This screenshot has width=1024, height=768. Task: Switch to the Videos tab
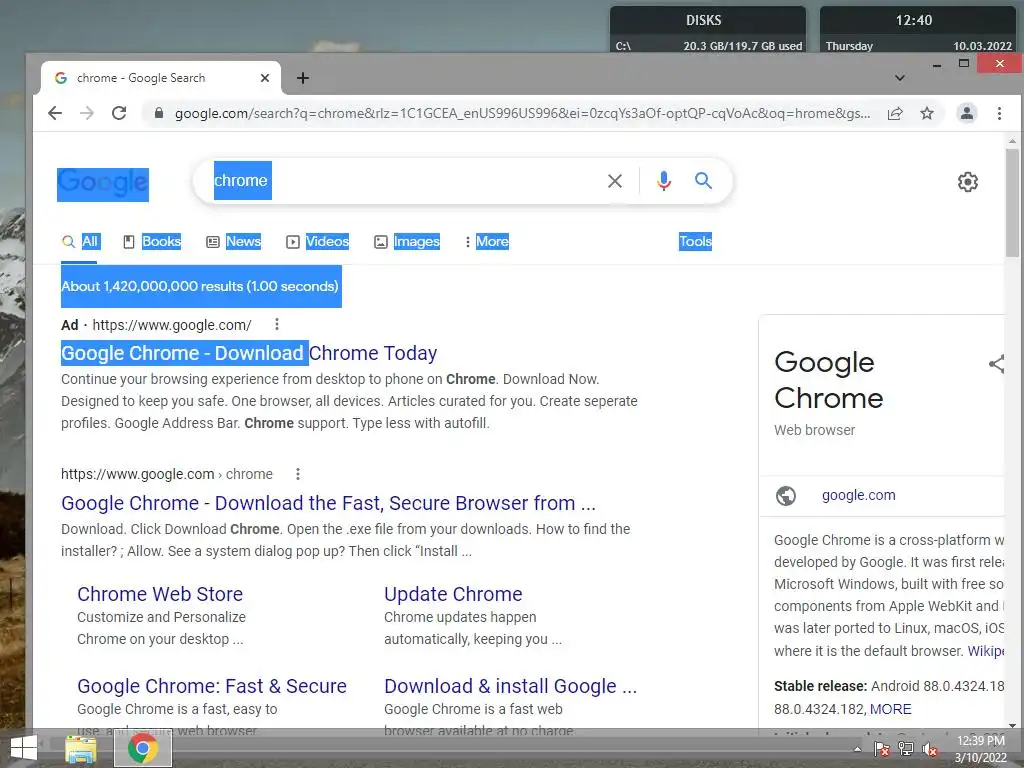point(318,242)
